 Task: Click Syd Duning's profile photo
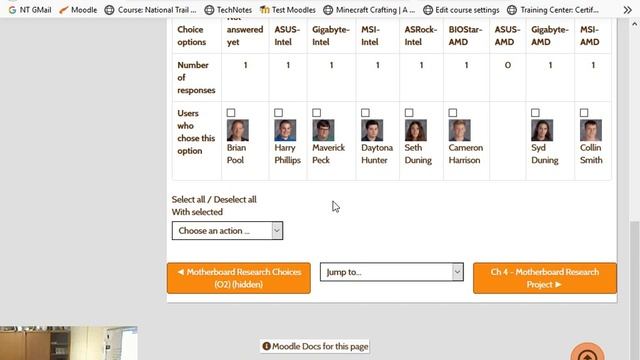[542, 130]
